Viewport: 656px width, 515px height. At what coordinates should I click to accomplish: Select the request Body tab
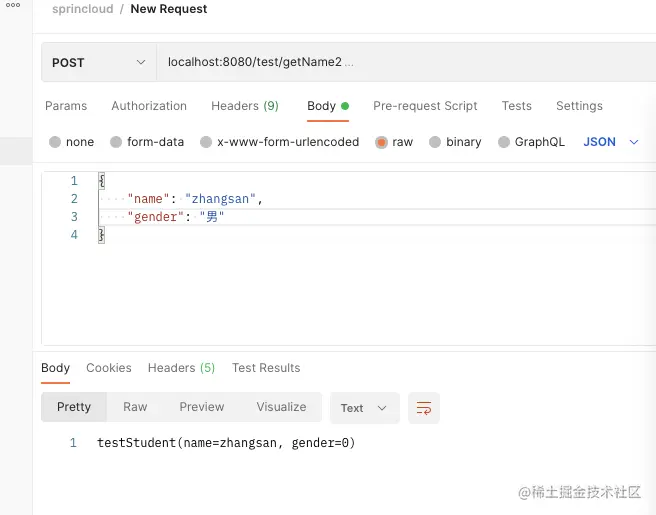(328, 106)
